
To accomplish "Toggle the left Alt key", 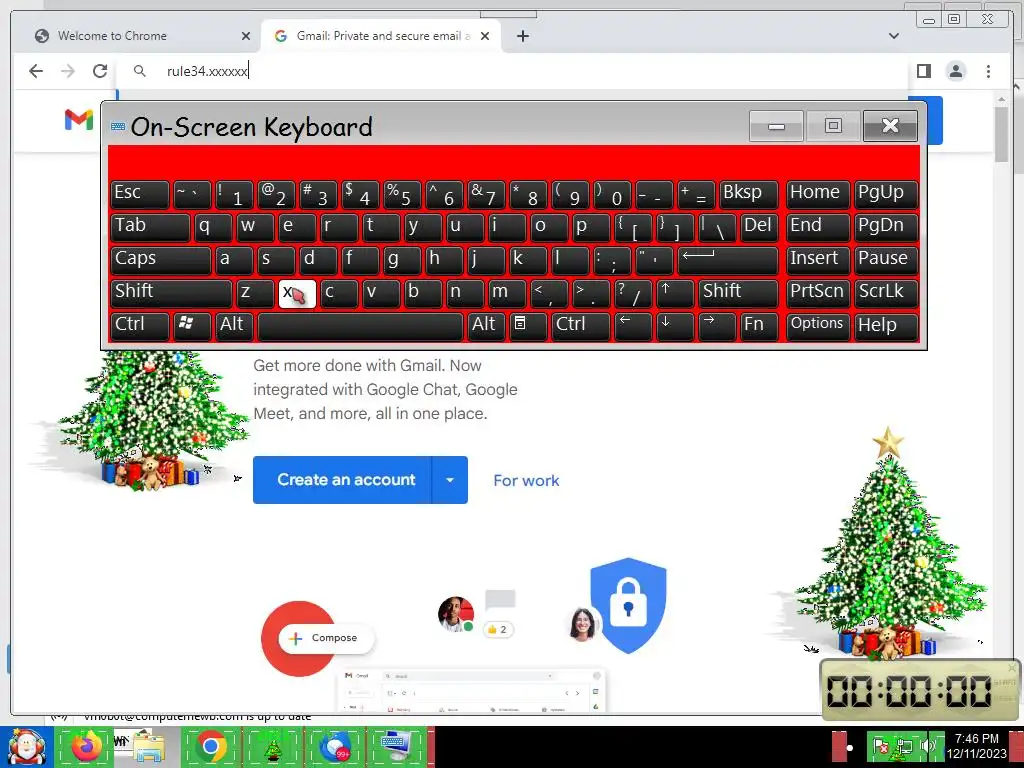I will coord(234,325).
